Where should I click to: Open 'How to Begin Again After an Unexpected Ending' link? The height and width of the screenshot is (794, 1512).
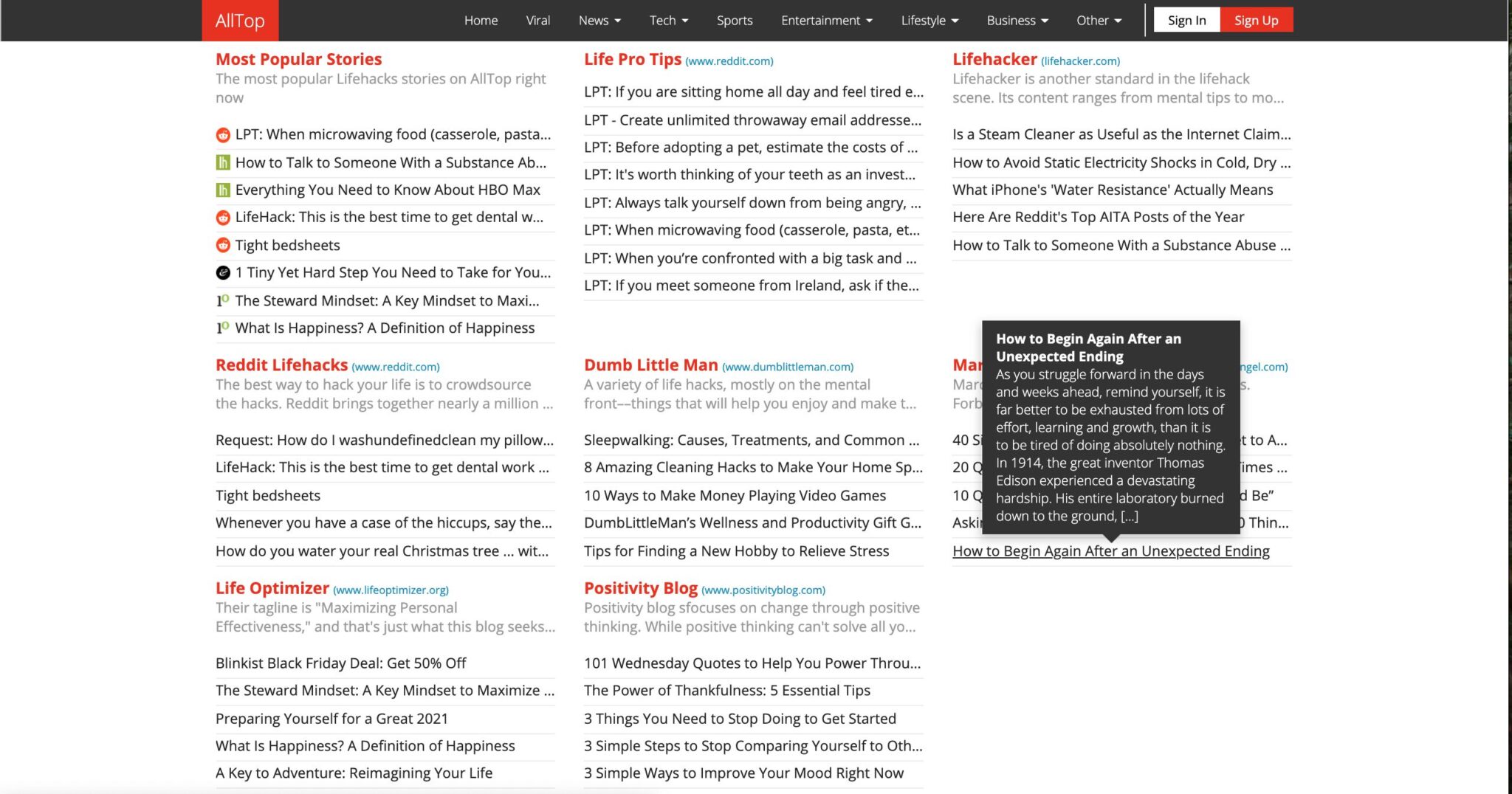1111,551
